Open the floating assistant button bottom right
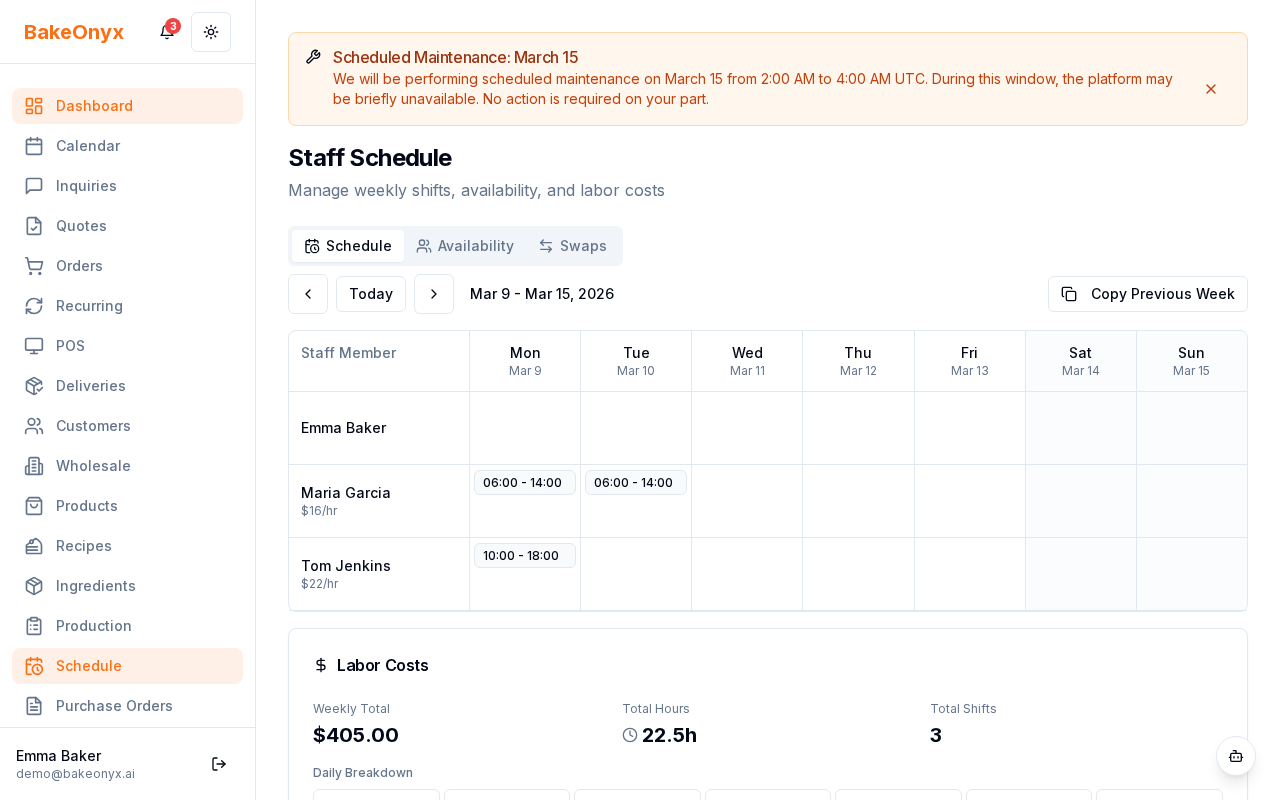The width and height of the screenshot is (1280, 800). pyautogui.click(x=1236, y=757)
